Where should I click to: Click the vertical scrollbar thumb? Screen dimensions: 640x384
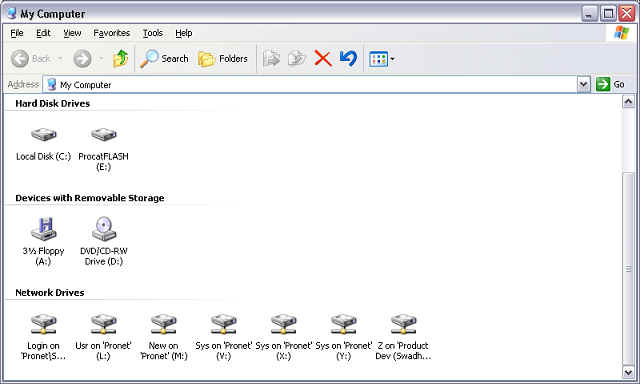(x=629, y=269)
